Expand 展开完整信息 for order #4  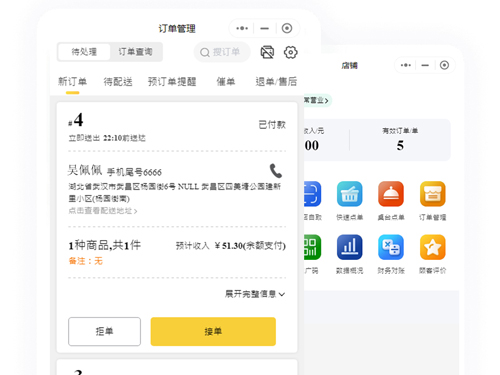pos(255,294)
